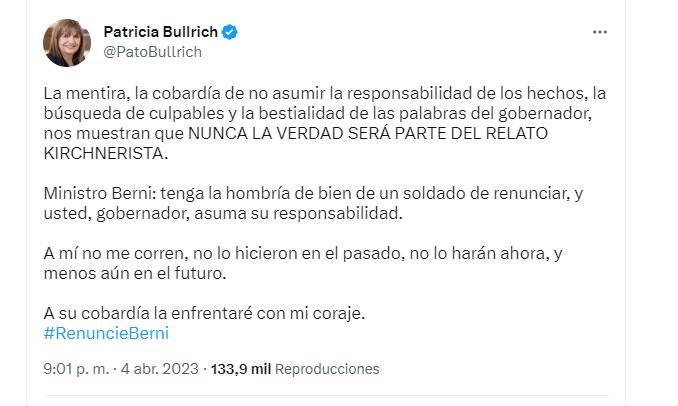Click the Reproducciones label
This screenshot has height=406, width=678.
(327, 369)
